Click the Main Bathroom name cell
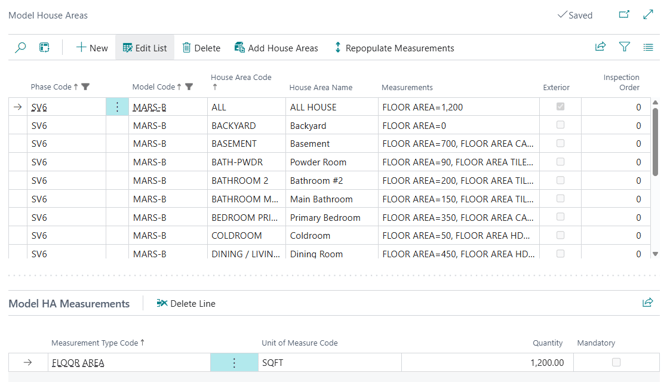This screenshot has width=670, height=382. tap(332, 199)
